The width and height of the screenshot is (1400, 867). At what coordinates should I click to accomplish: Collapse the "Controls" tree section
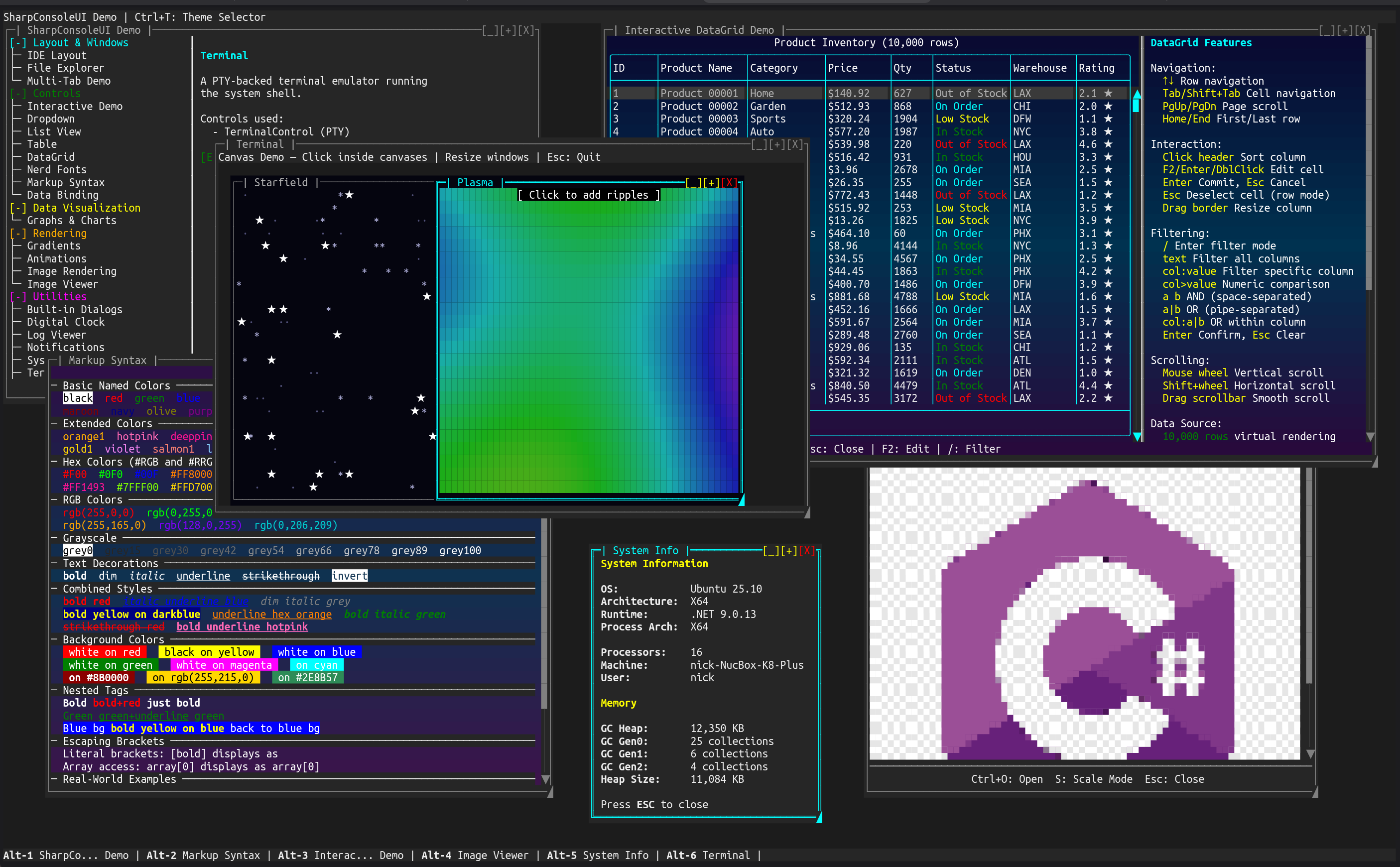(17, 94)
